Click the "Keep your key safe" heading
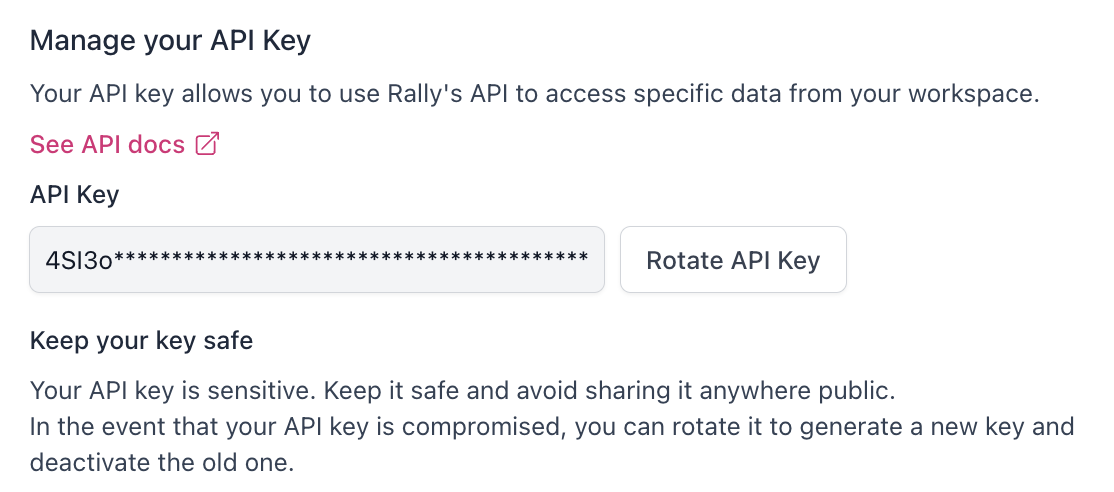This screenshot has width=1114, height=492. pyautogui.click(x=141, y=341)
